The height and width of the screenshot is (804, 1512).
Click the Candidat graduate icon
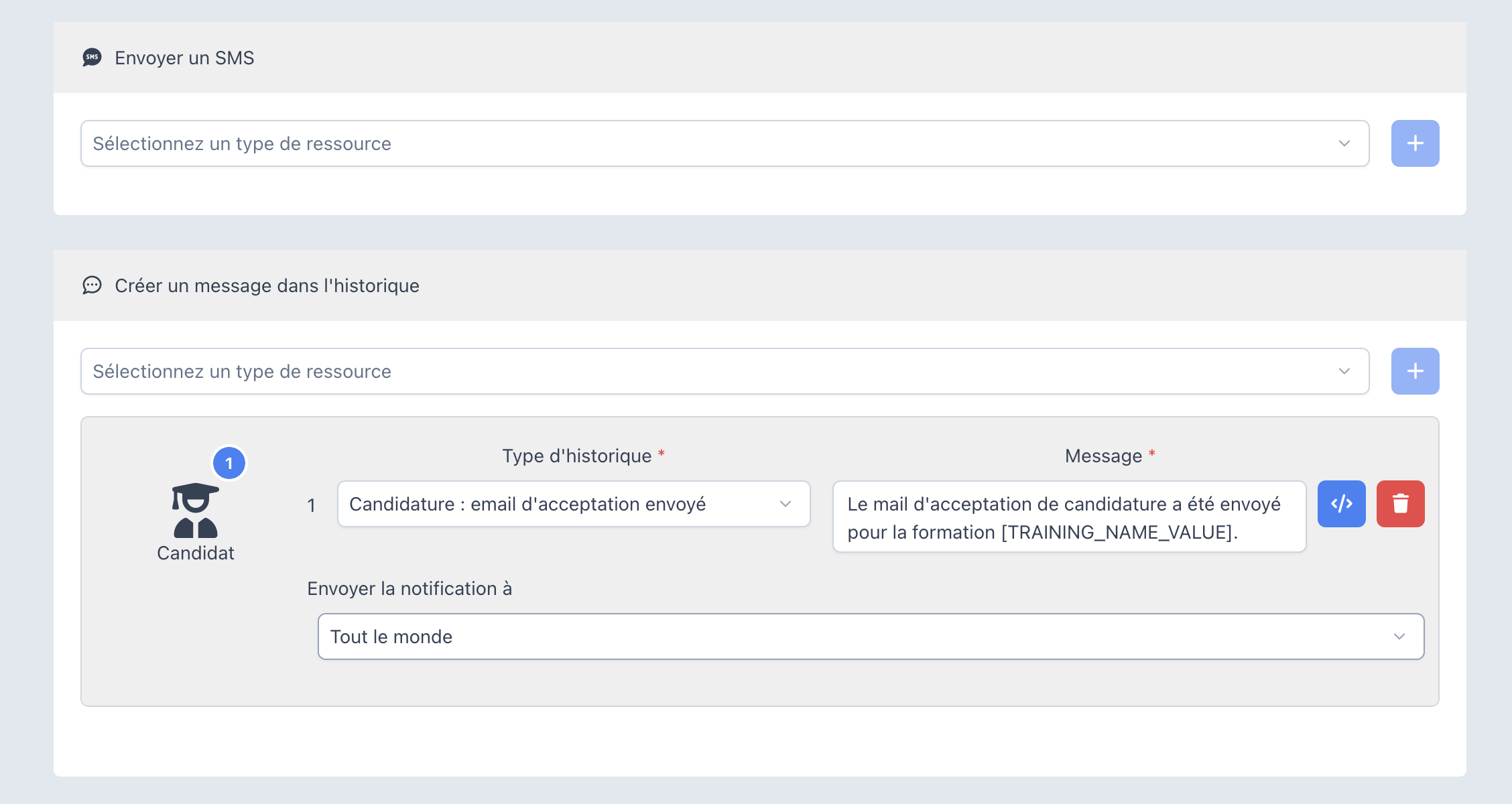196,511
